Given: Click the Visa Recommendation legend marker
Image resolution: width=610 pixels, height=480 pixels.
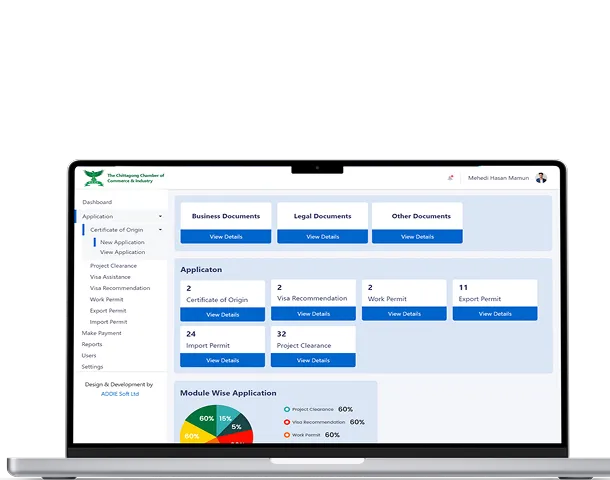Looking at the screenshot, I should click(287, 422).
